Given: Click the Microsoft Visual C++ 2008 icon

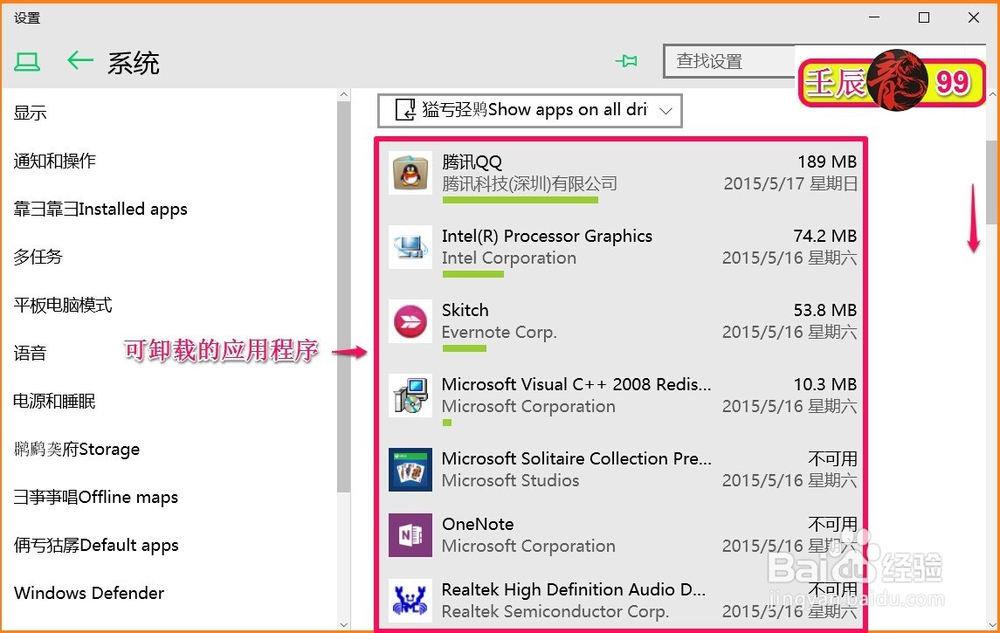Looking at the screenshot, I should 410,395.
